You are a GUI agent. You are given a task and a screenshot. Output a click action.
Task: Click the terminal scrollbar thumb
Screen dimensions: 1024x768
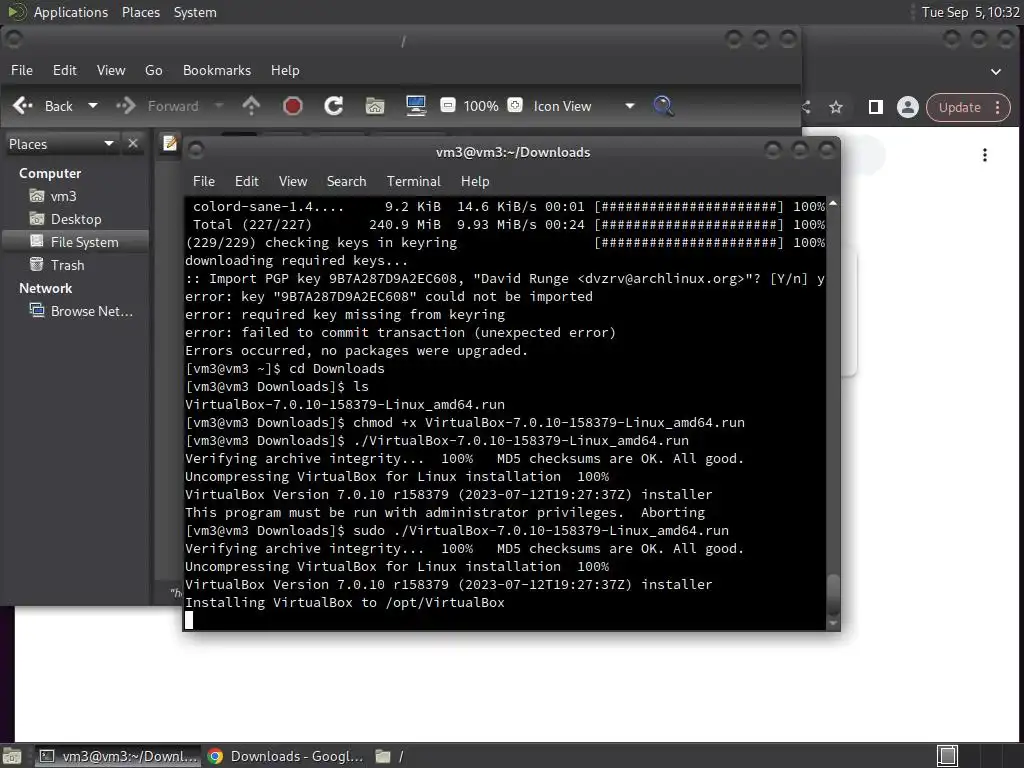click(x=833, y=594)
